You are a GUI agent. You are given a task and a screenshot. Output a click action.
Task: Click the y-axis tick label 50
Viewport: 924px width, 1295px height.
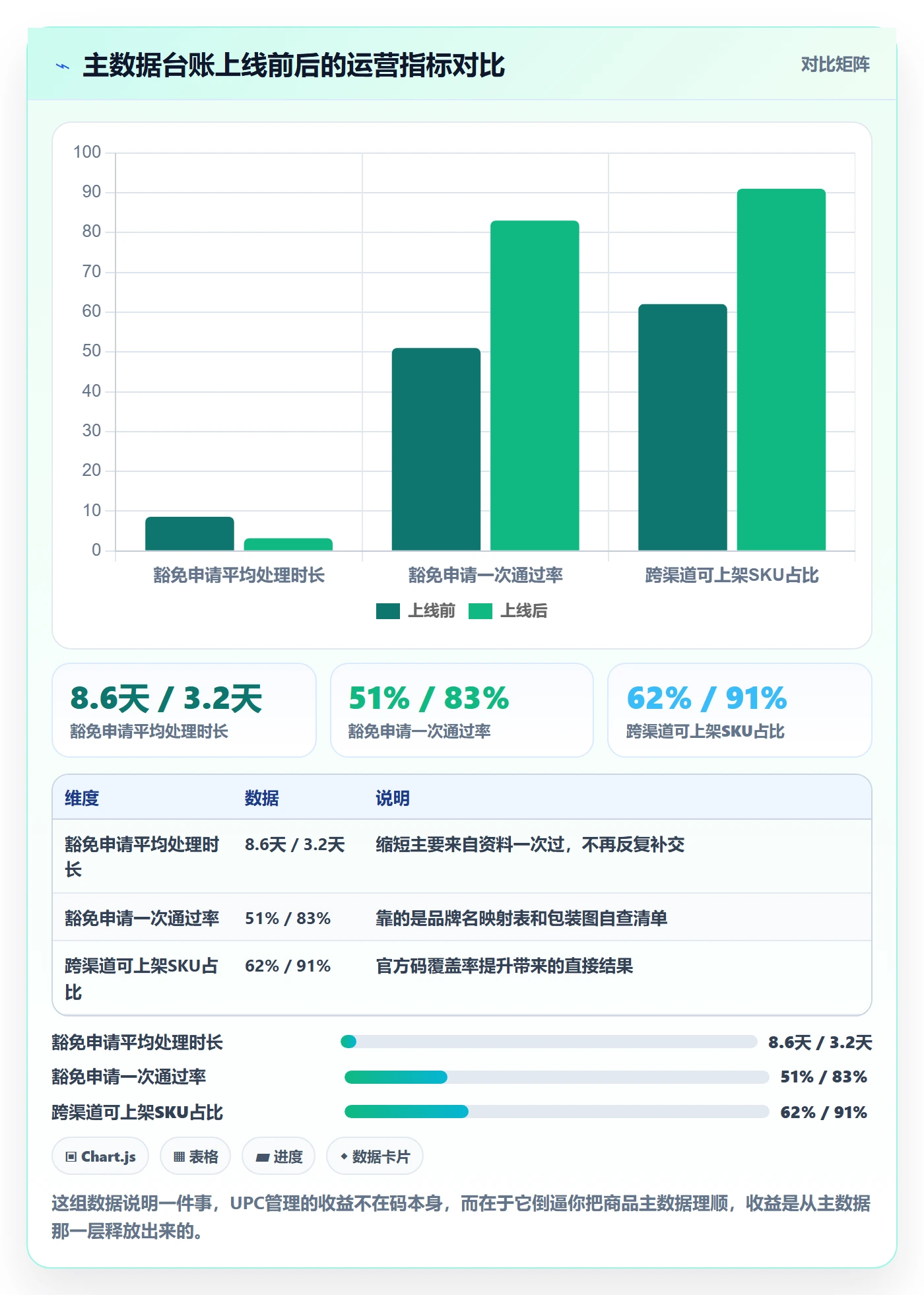pos(92,351)
